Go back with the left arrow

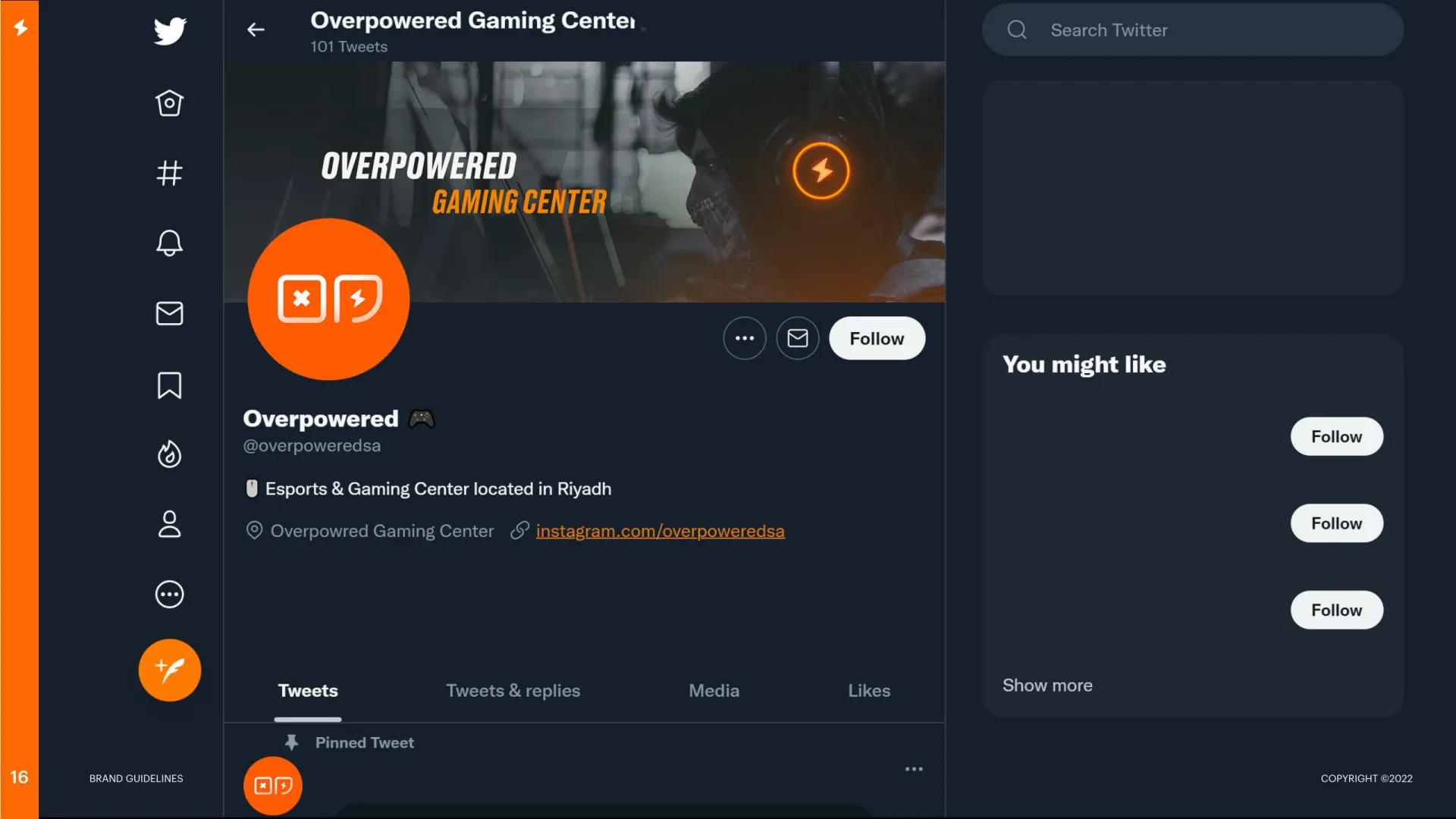click(256, 30)
